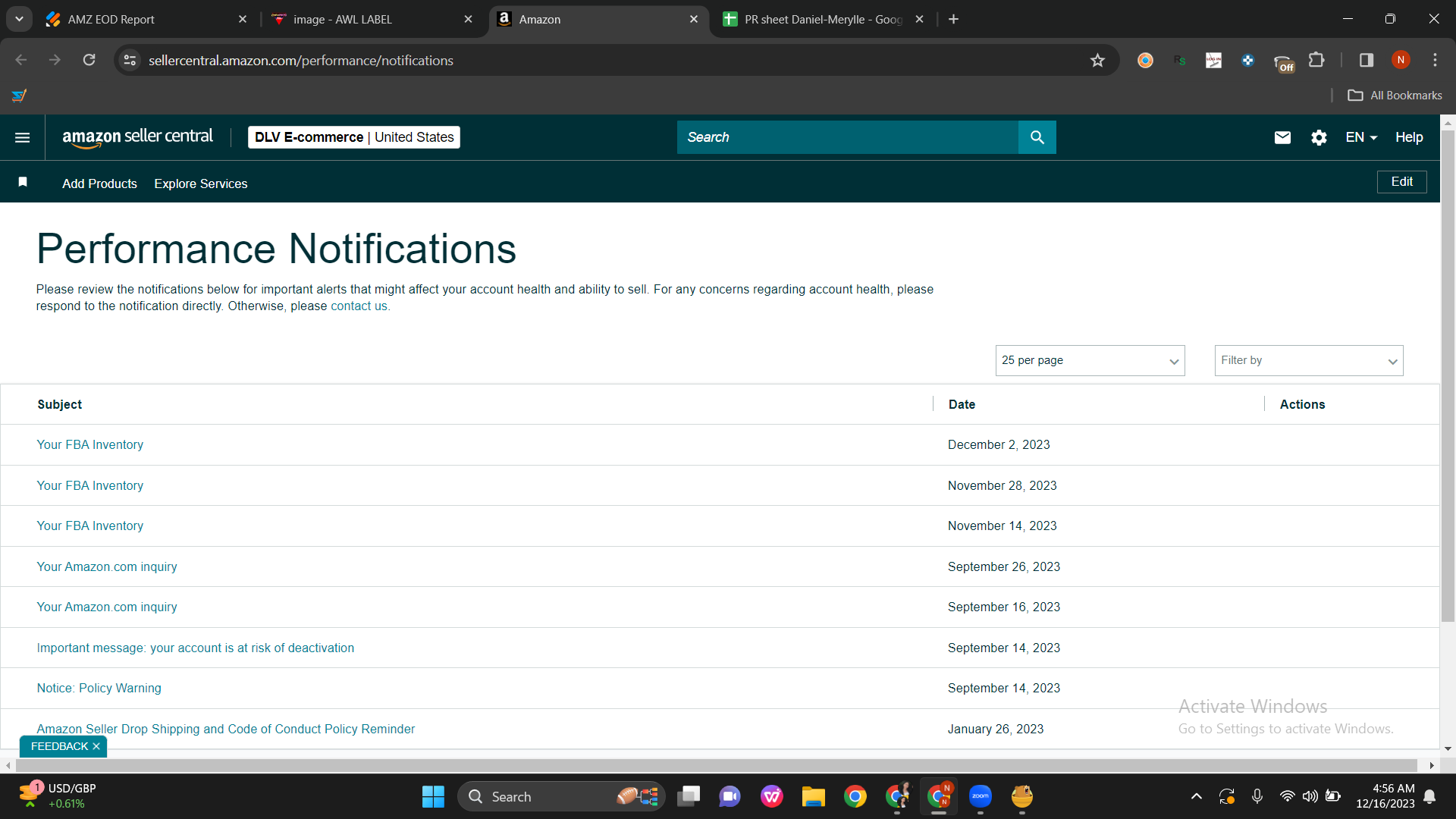Click the magnifier search button
Image resolution: width=1456 pixels, height=819 pixels.
click(x=1037, y=137)
